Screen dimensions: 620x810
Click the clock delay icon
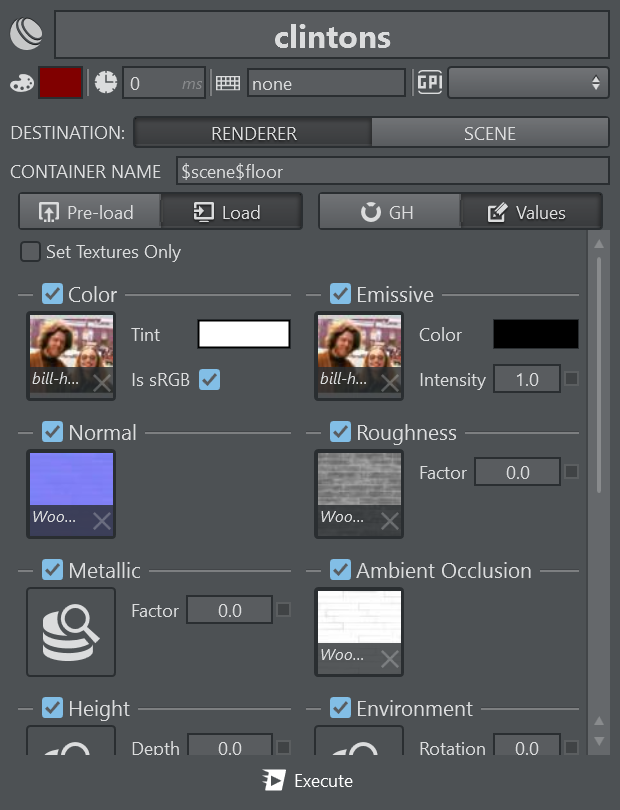(106, 83)
